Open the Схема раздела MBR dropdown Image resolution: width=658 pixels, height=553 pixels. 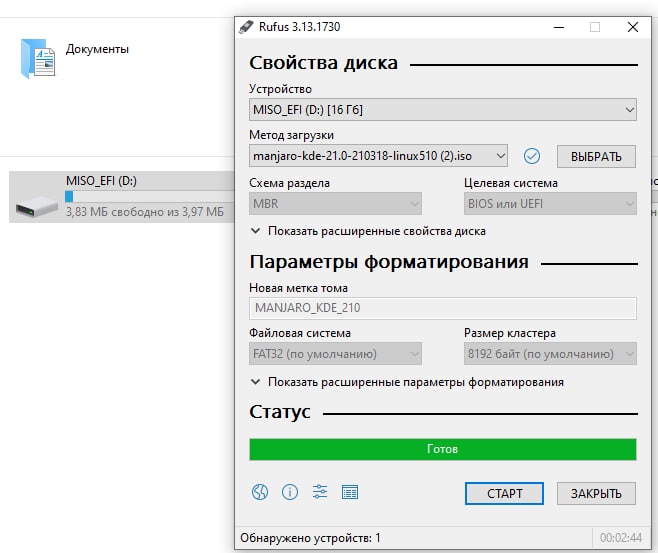pyautogui.click(x=335, y=203)
